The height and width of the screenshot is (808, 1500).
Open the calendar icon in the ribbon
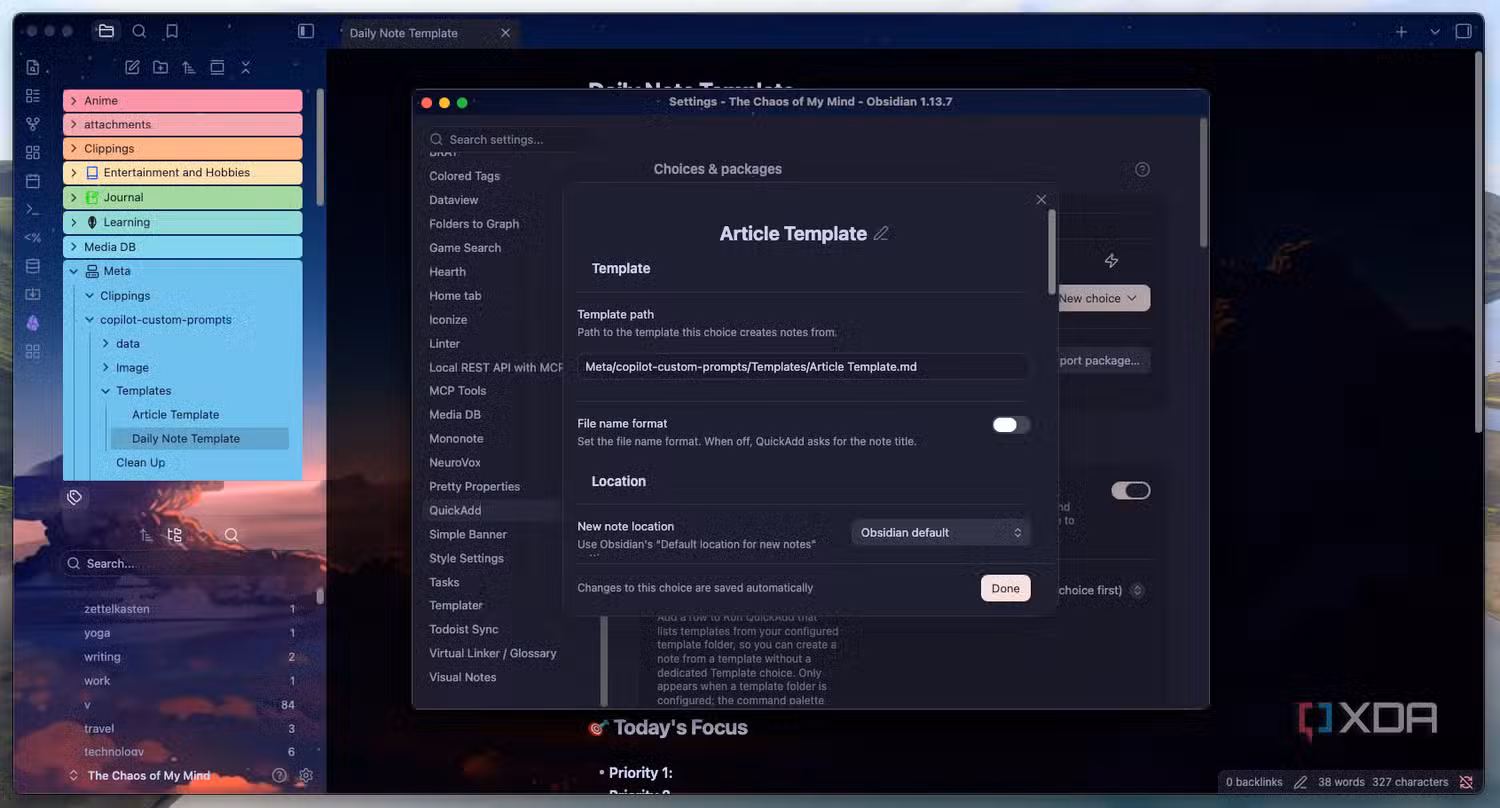(33, 181)
